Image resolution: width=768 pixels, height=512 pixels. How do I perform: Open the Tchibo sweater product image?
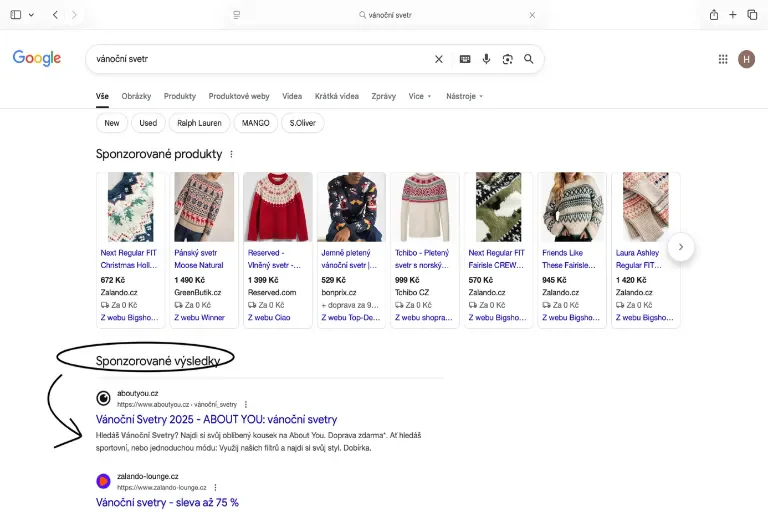425,207
